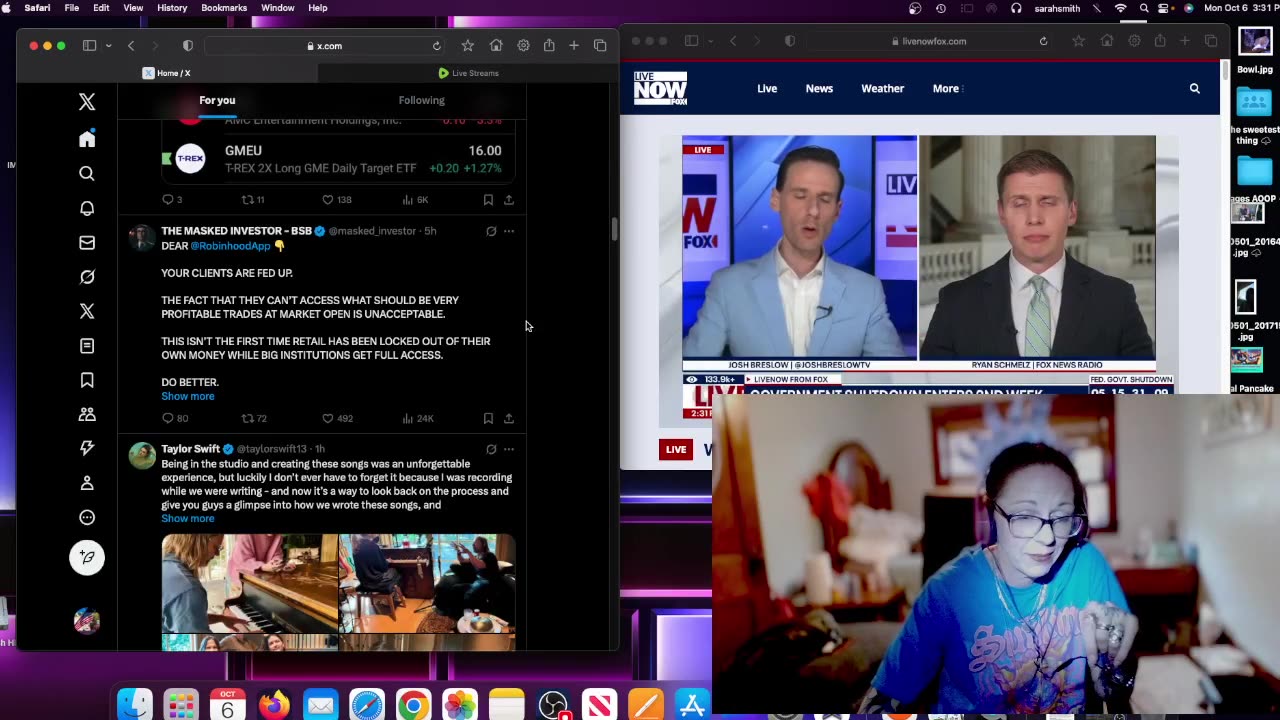
Task: Open the Wi-Fi menu in the menu bar
Action: [1121, 8]
